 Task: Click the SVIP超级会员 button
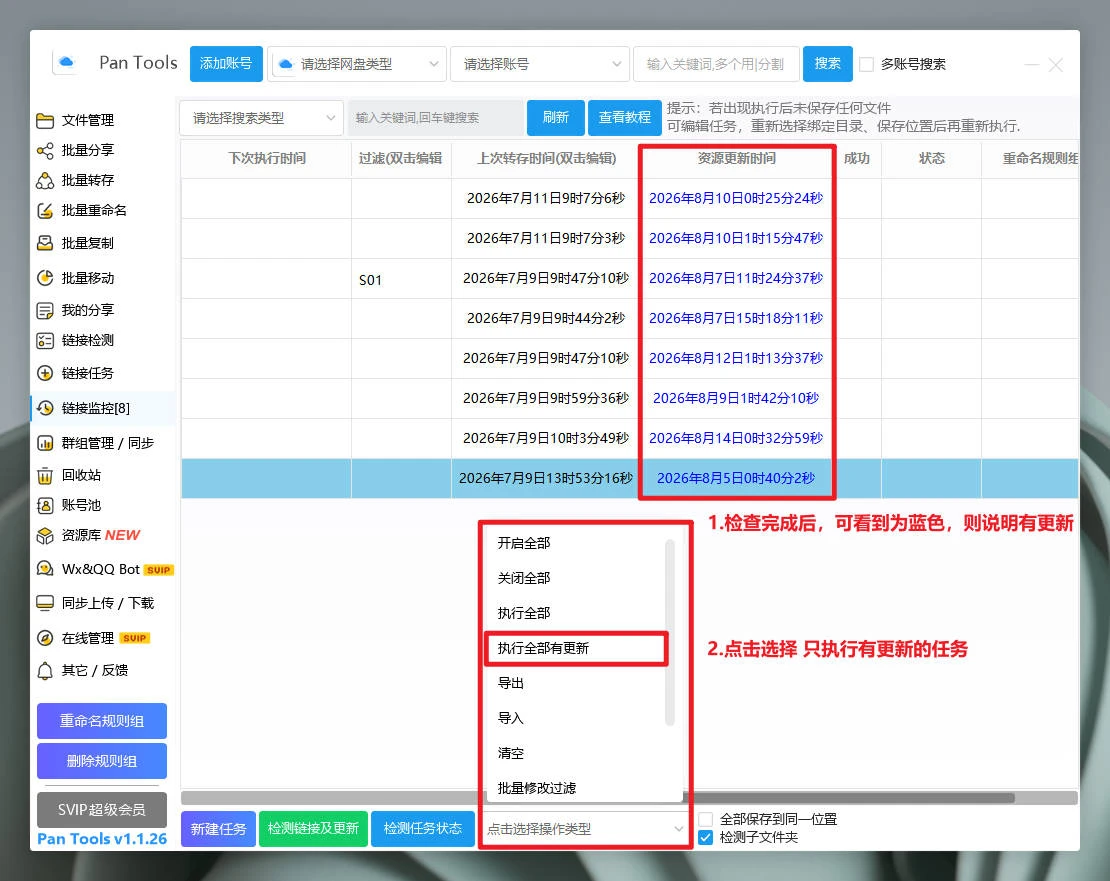102,810
